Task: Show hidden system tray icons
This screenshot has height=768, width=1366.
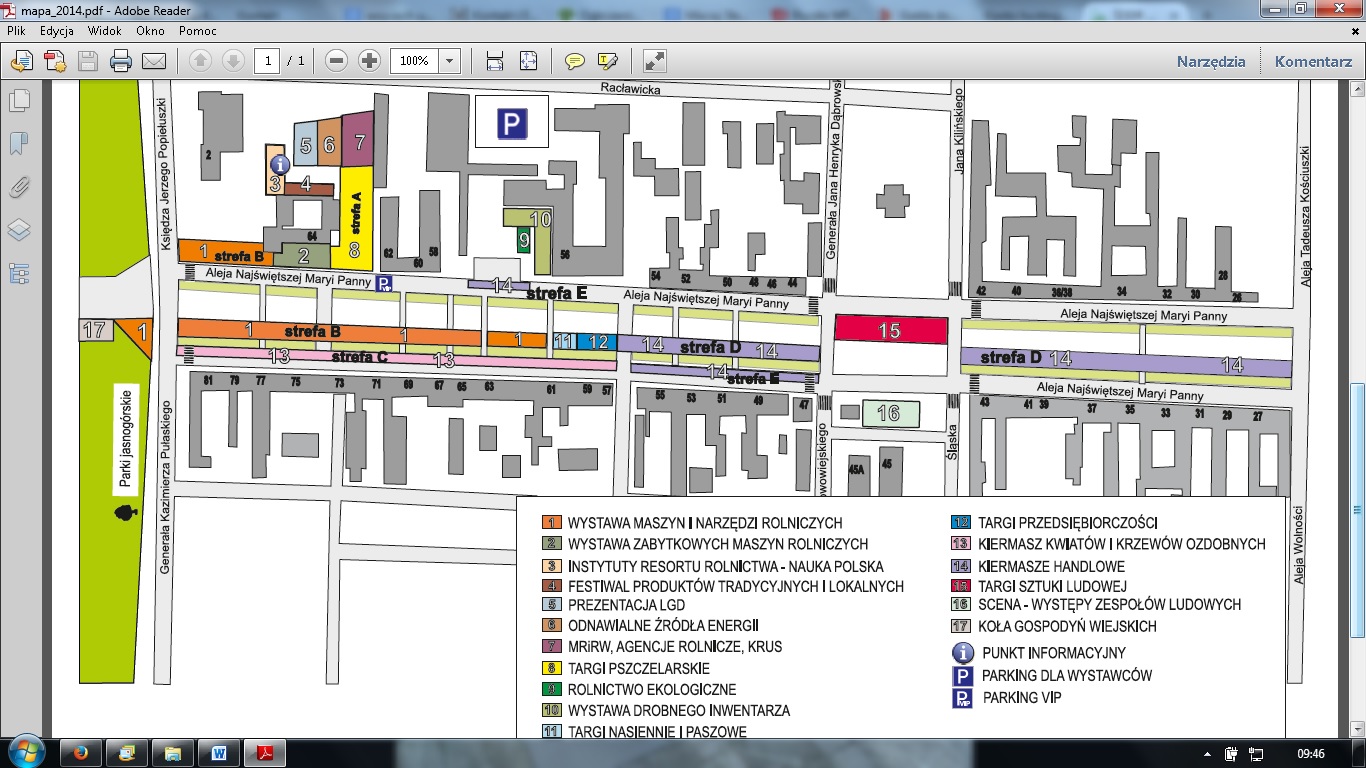Action: 1208,753
